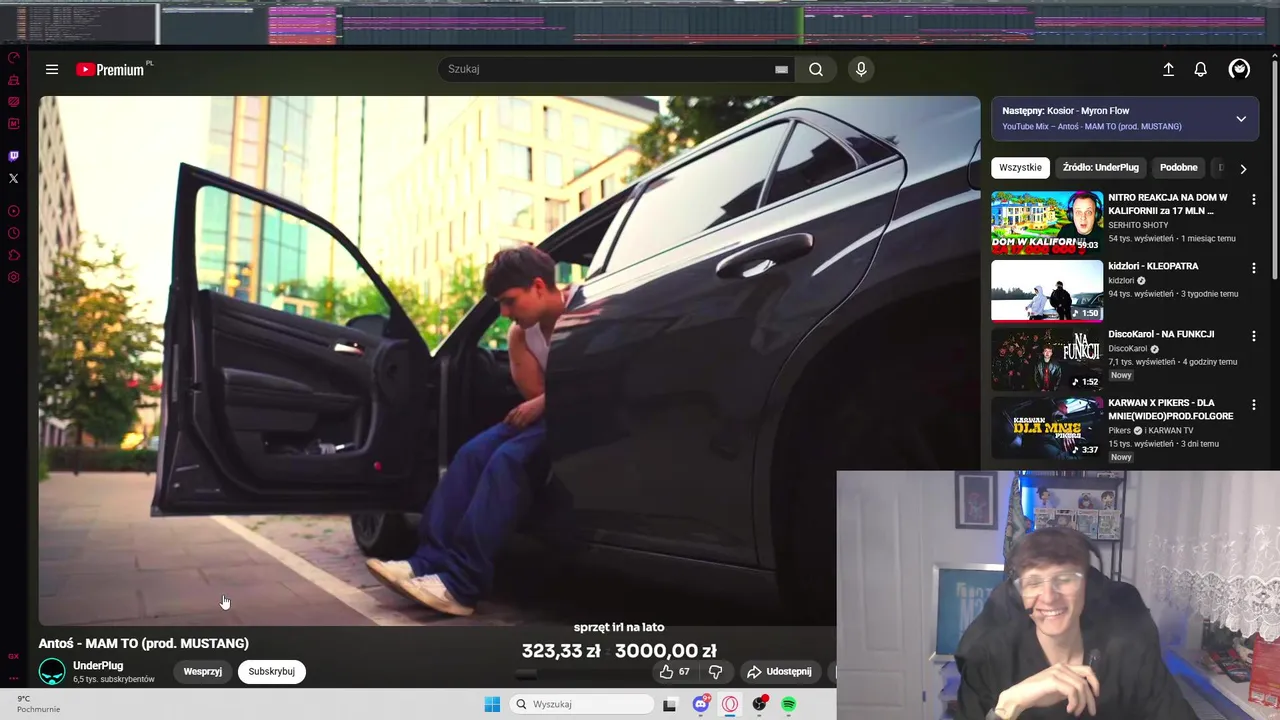
Task: Open the YouTube Mix Antoś MAM TO link
Action: (1091, 127)
